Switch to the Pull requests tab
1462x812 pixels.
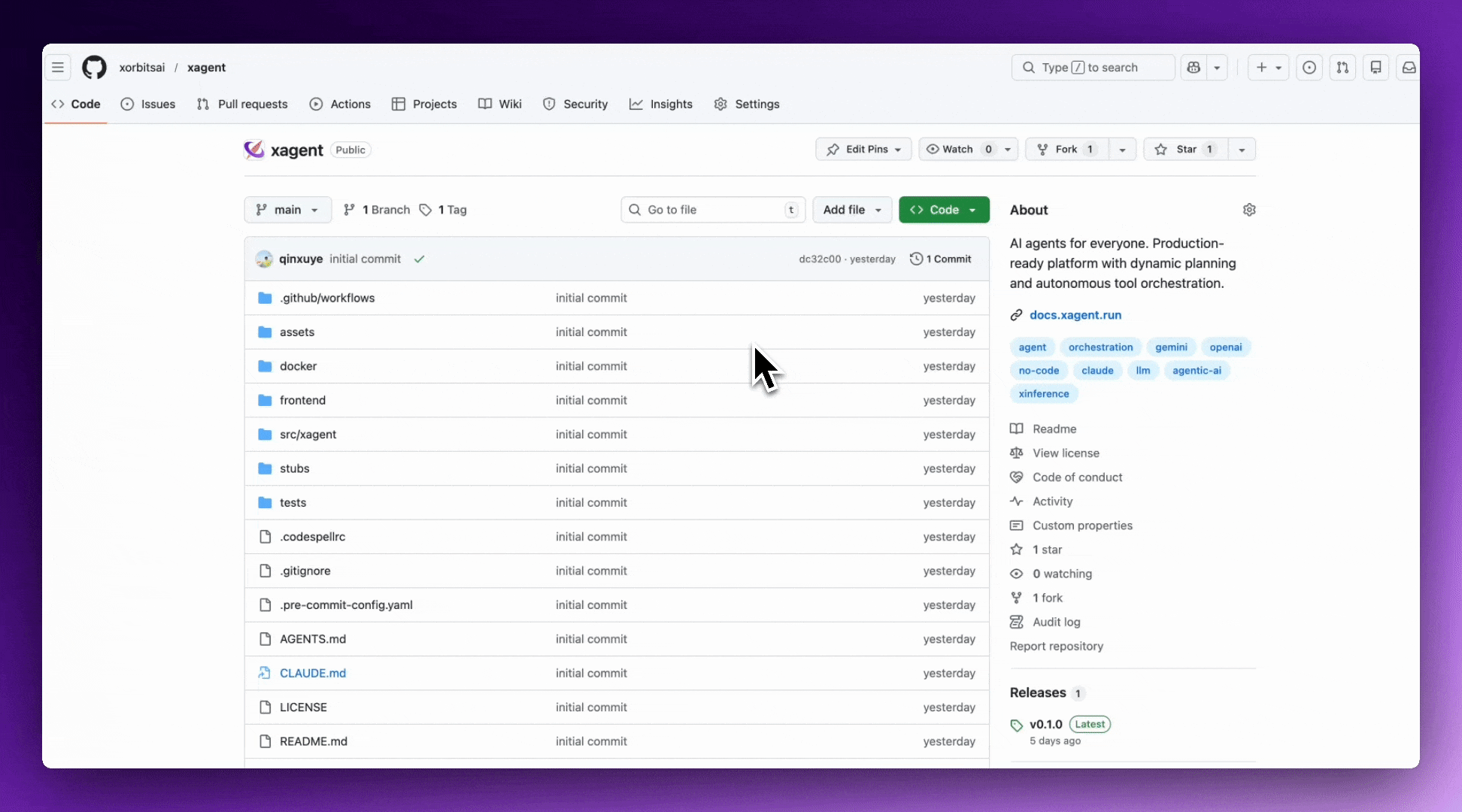click(x=242, y=105)
